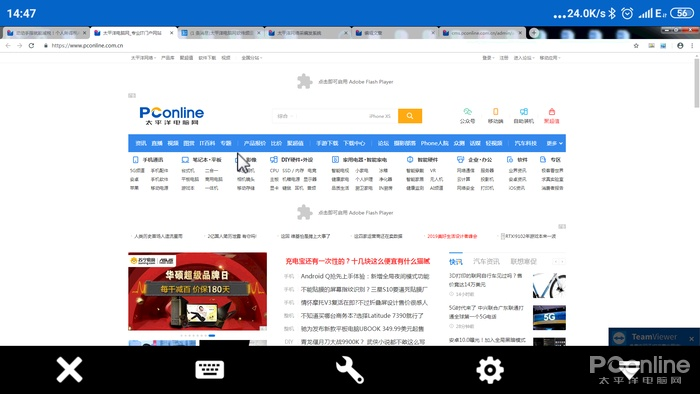Switch to the first Chrome tab
Viewport: 700px width, 394px height.
(46, 33)
